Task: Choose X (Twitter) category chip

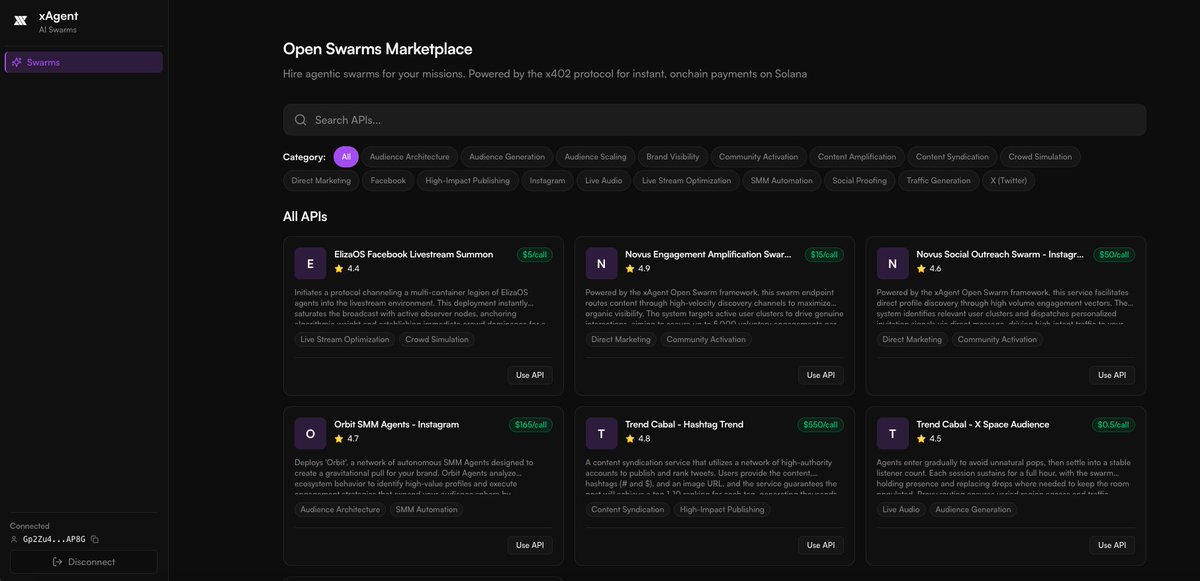Action: click(x=1008, y=181)
